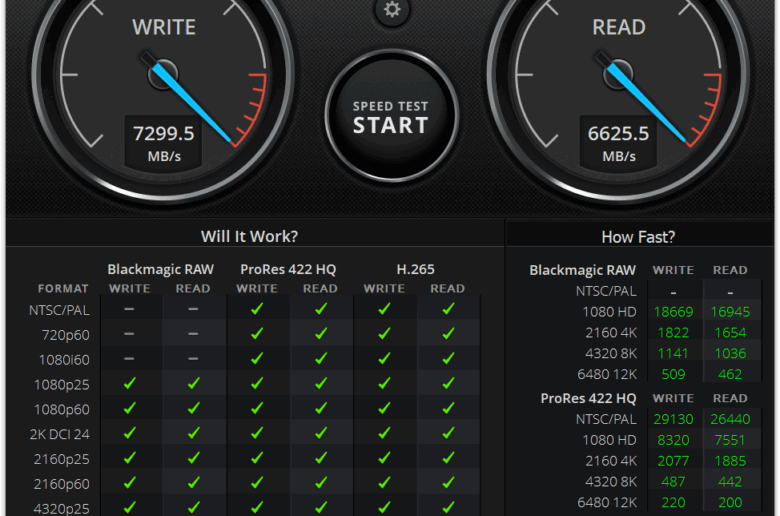Open the settings gear icon
Viewport: 780px width, 516px height.
point(392,9)
